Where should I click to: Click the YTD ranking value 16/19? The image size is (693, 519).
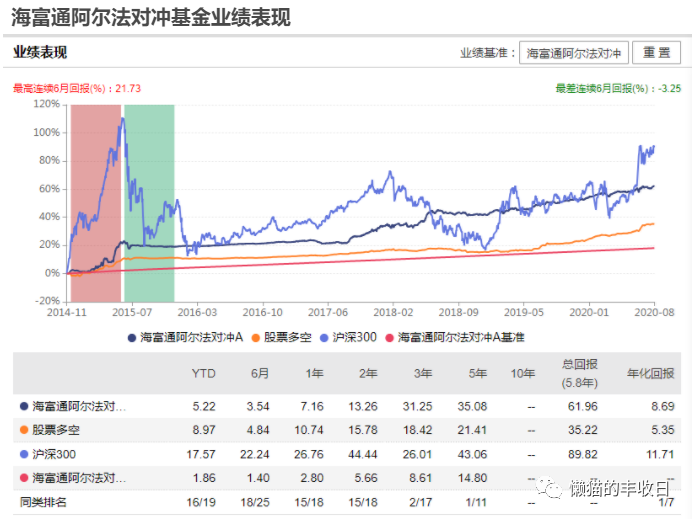tap(201, 502)
